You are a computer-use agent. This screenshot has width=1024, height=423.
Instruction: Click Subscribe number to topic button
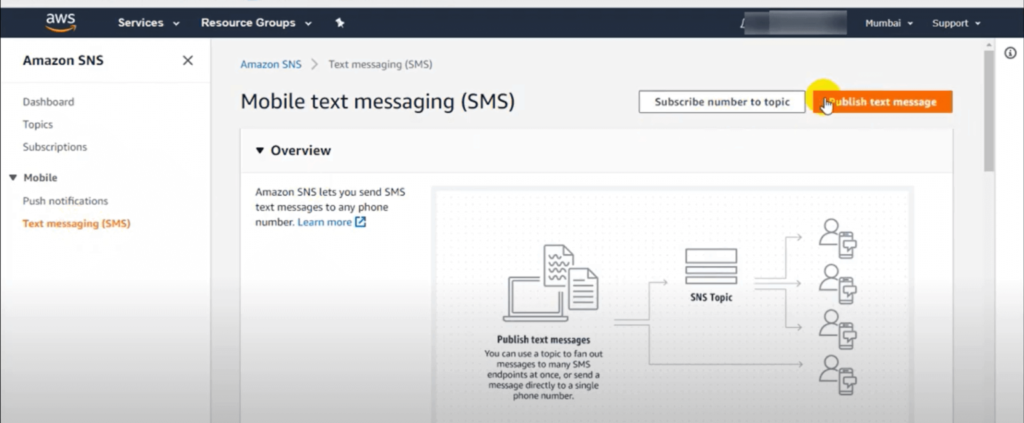coord(722,102)
